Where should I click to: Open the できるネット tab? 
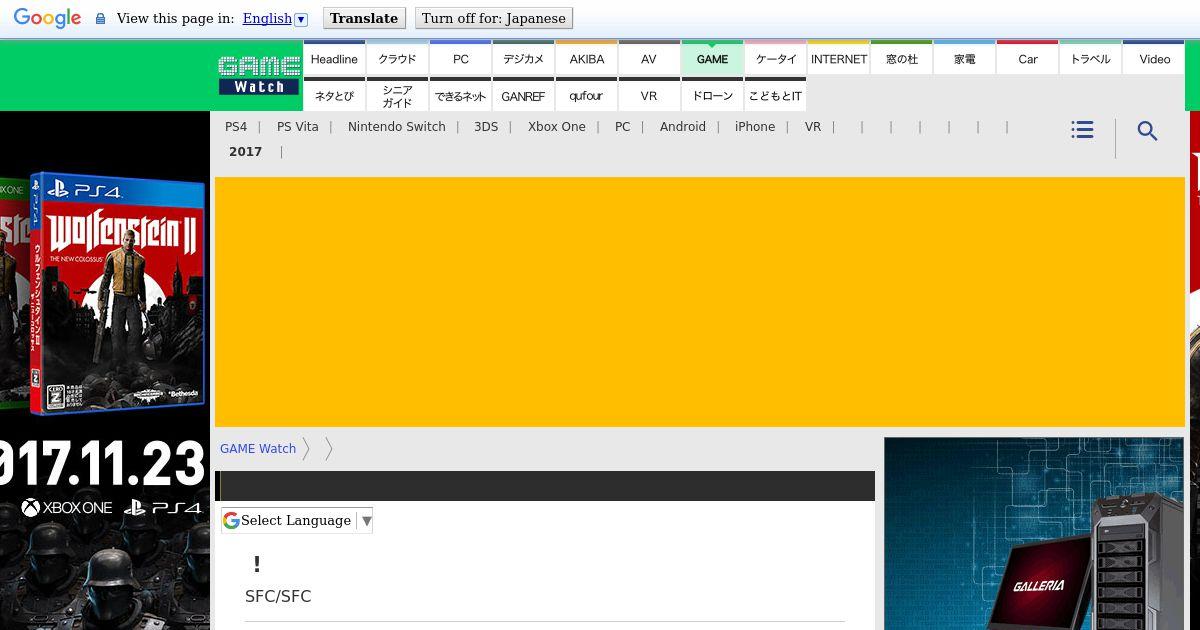click(460, 95)
